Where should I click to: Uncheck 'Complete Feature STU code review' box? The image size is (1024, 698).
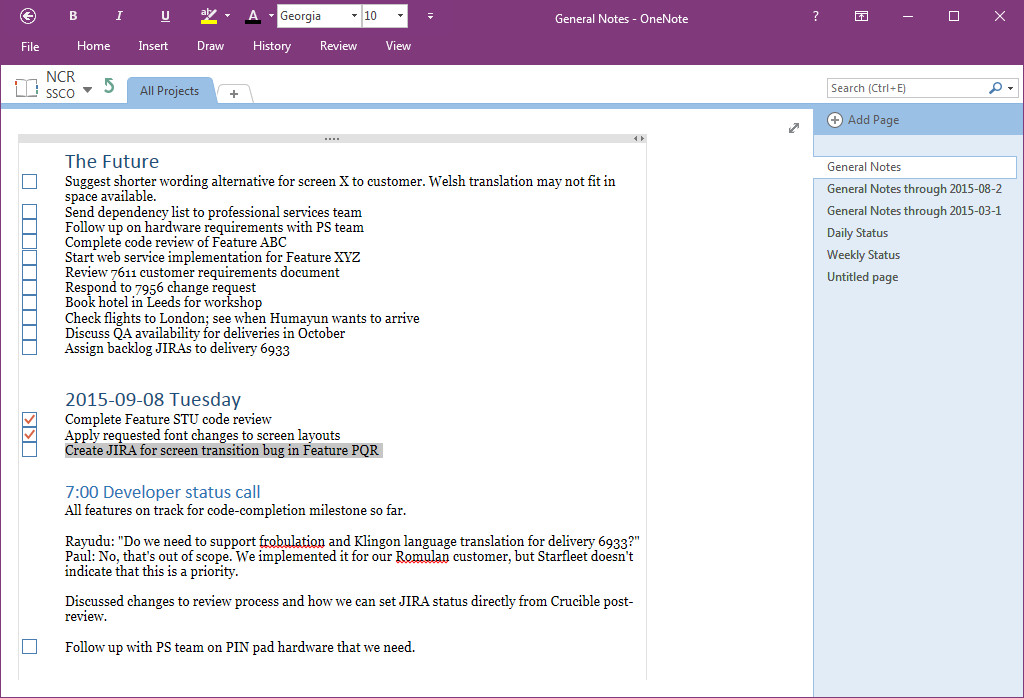(29, 419)
